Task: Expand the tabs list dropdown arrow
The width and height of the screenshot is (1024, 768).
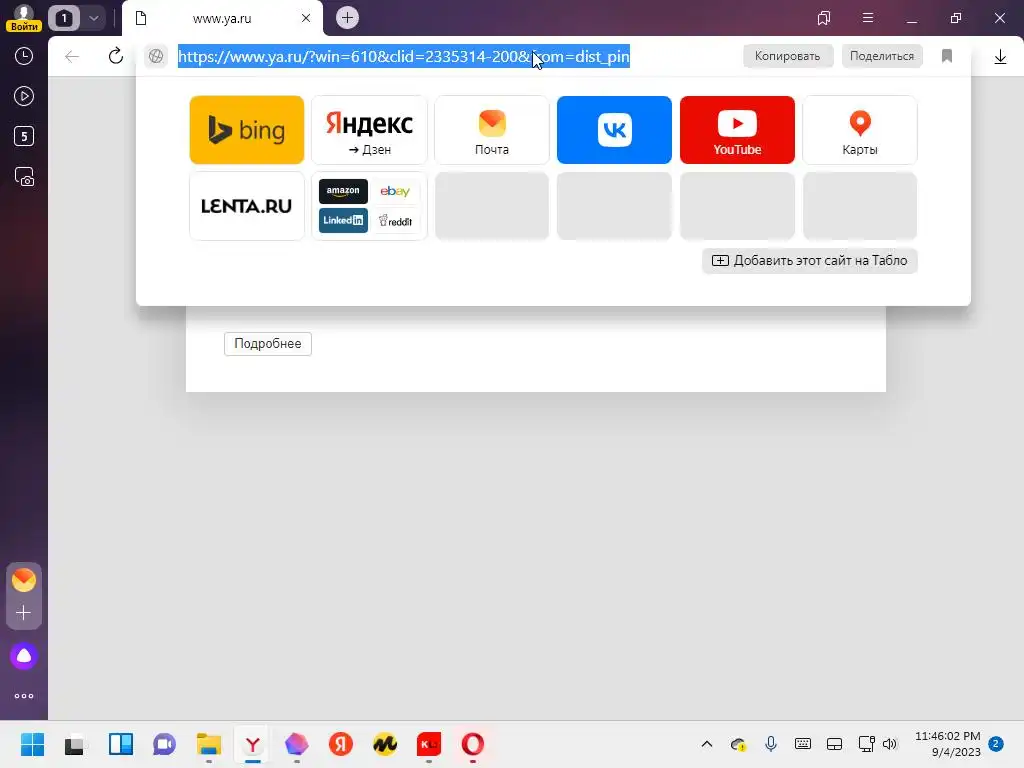Action: pyautogui.click(x=93, y=18)
